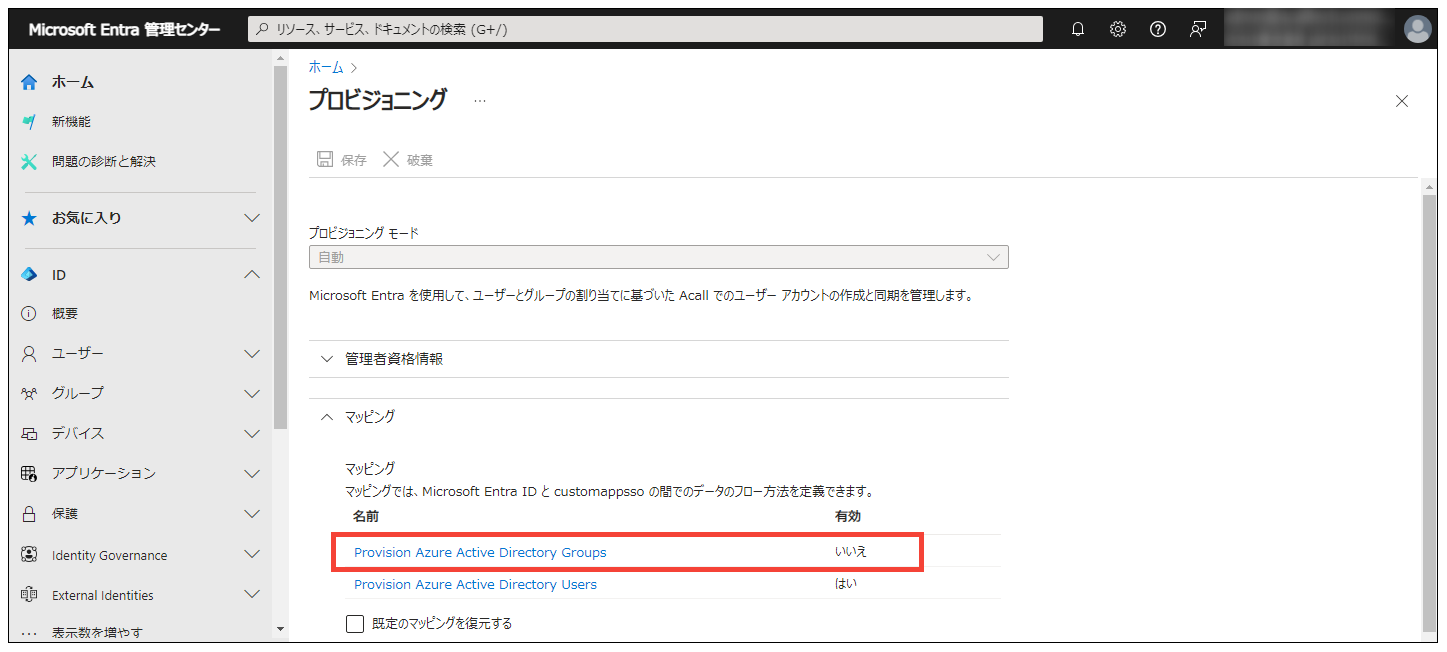
Task: Focus the リソース、サービス search box
Action: tap(645, 29)
